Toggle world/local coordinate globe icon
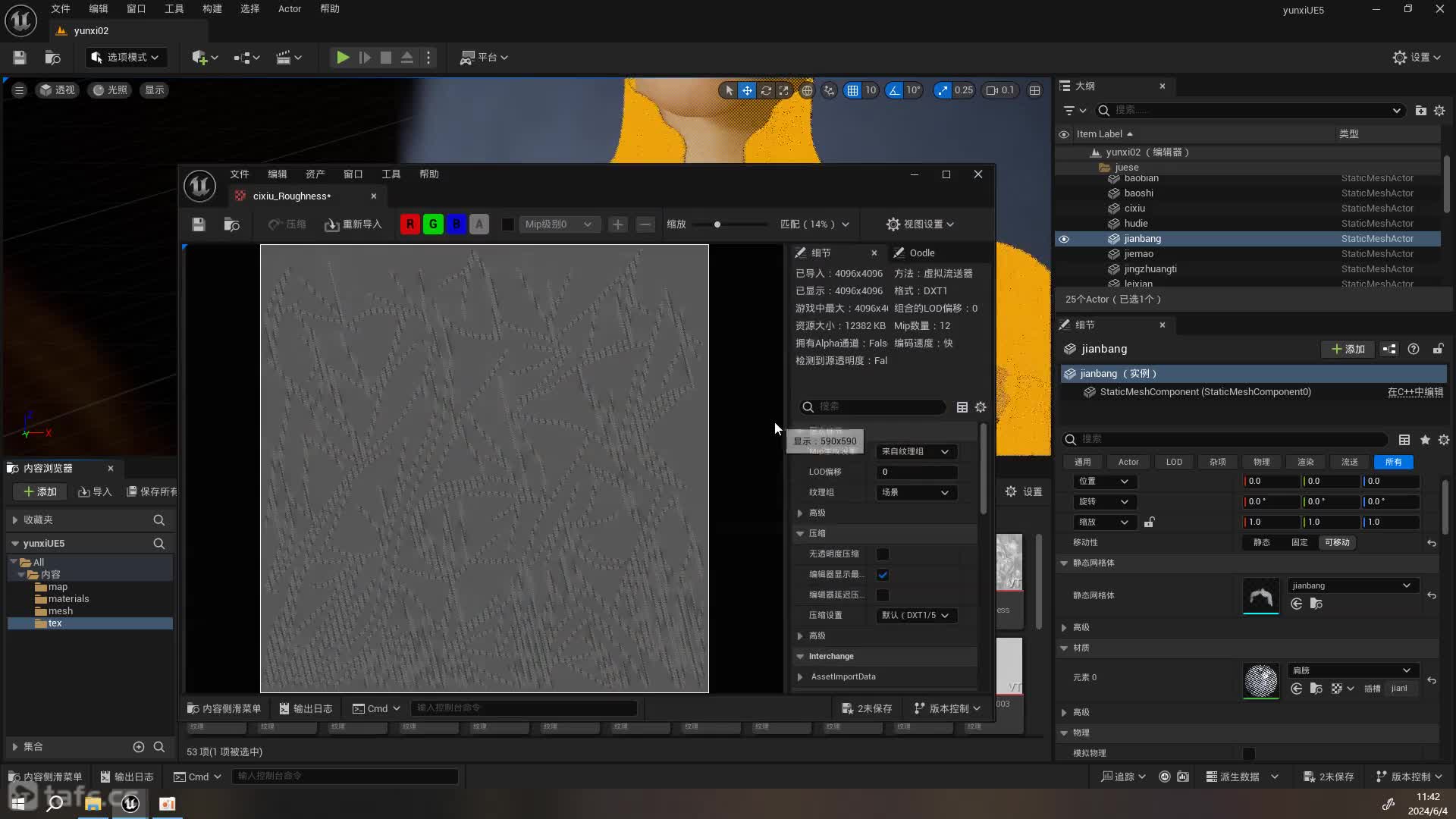 [x=807, y=90]
